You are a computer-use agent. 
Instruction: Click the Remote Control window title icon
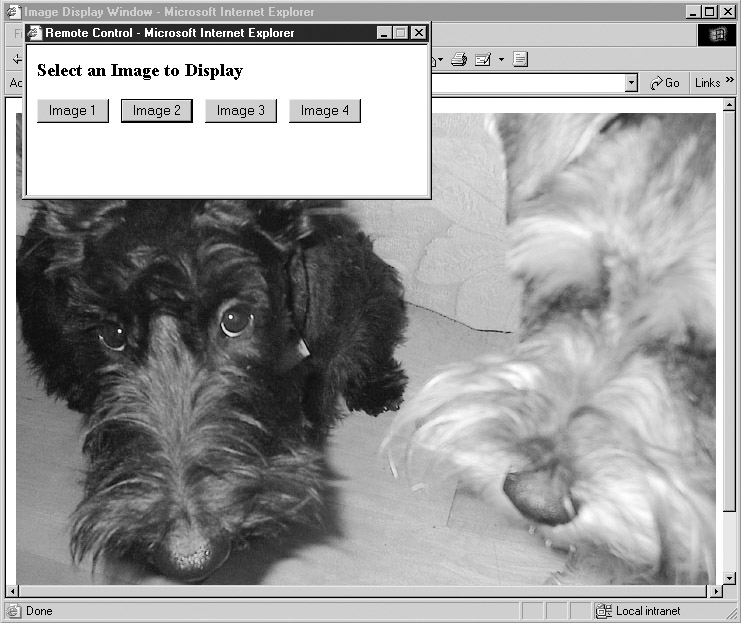click(34, 33)
